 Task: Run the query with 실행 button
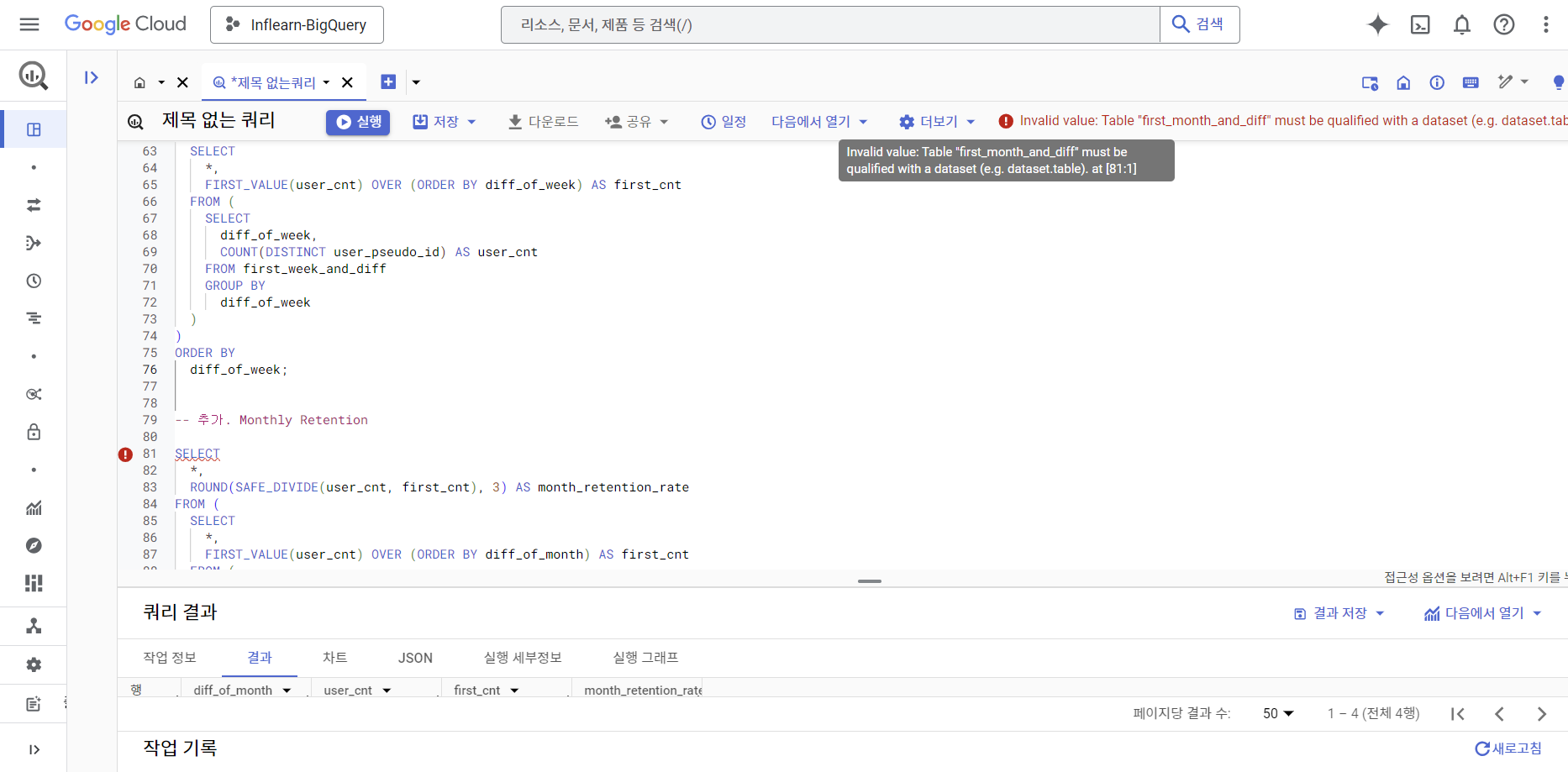click(x=358, y=122)
